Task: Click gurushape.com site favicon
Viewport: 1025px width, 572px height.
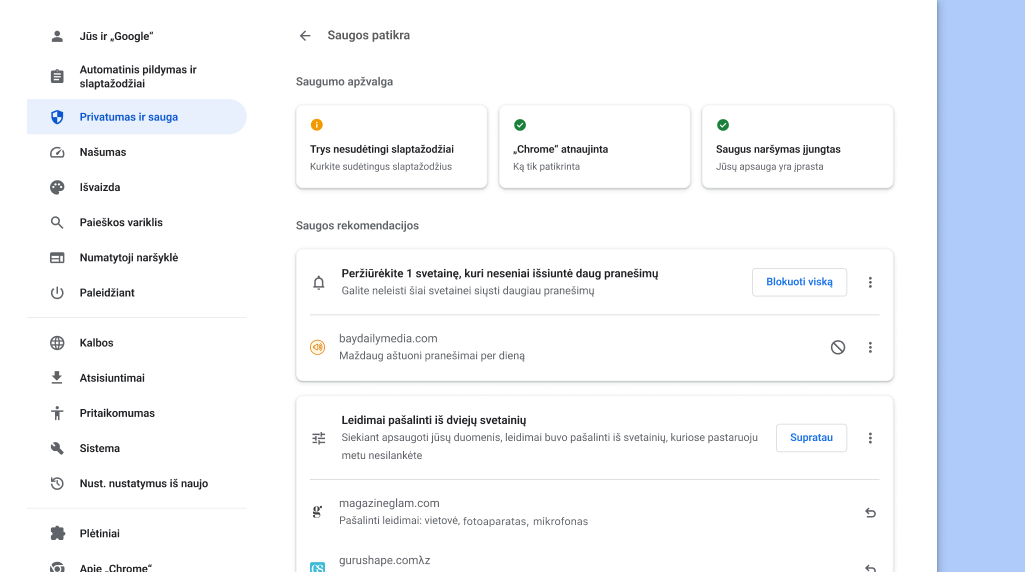Action: (317, 567)
